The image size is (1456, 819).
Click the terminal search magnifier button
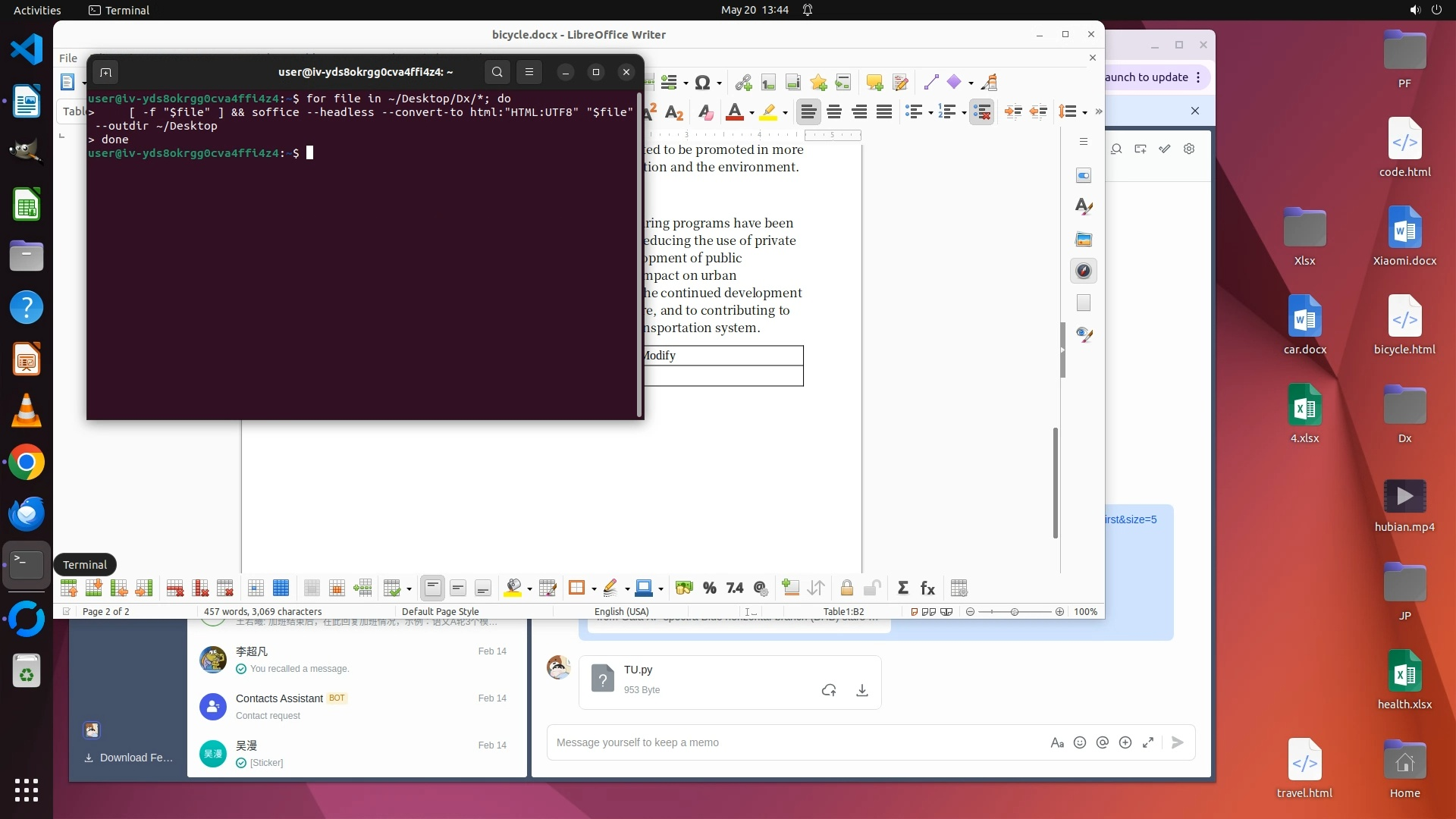tap(497, 72)
